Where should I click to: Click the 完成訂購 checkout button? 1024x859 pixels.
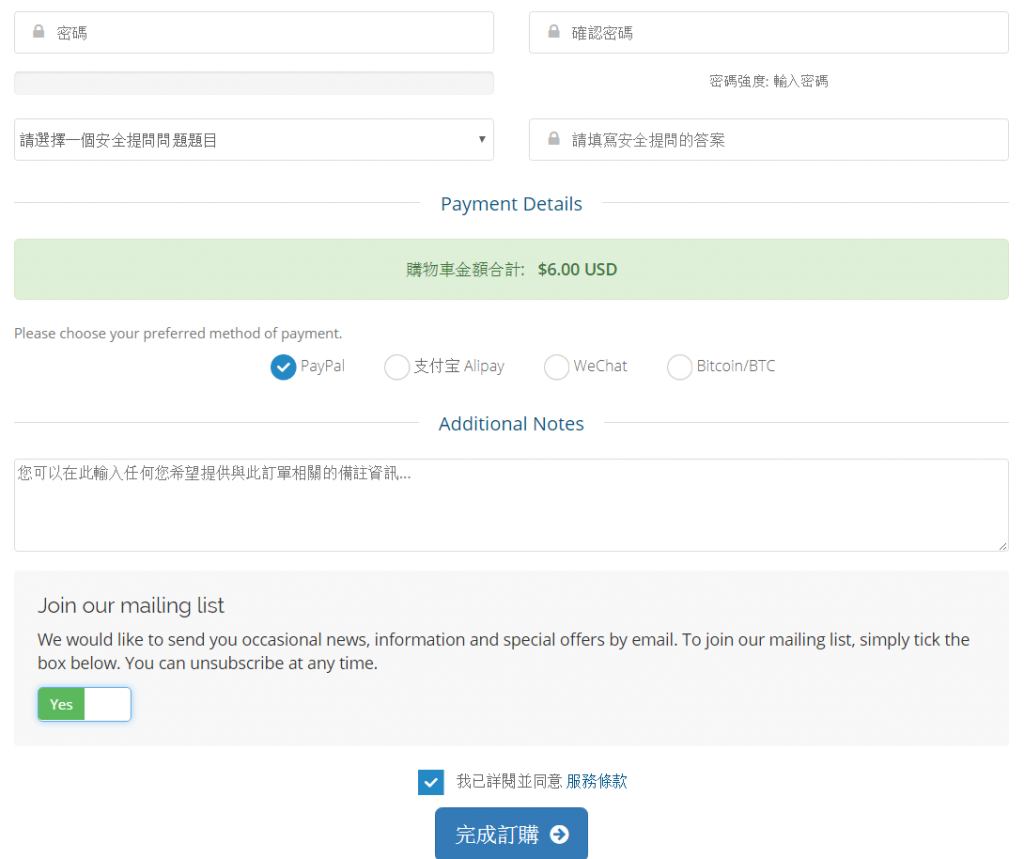[511, 834]
